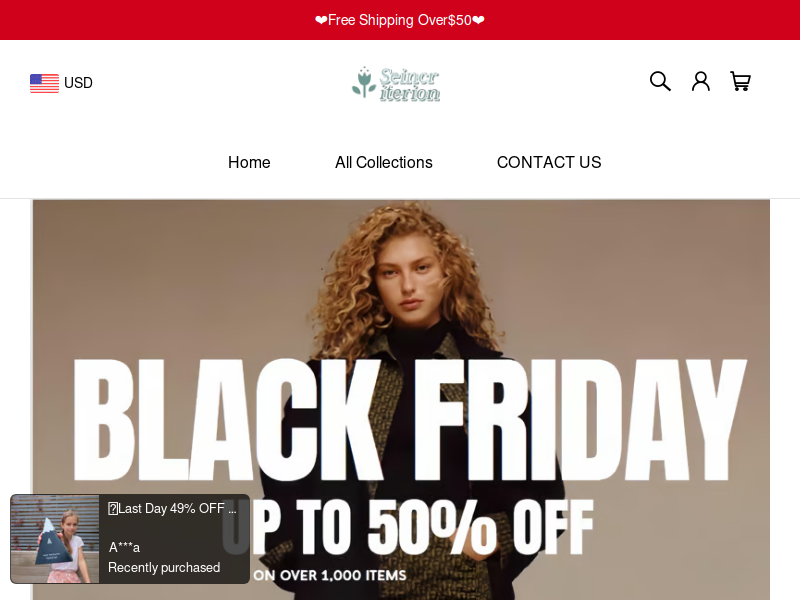Click the Recently purchased notification text
Screen dimensions: 800x600
pyautogui.click(x=164, y=567)
